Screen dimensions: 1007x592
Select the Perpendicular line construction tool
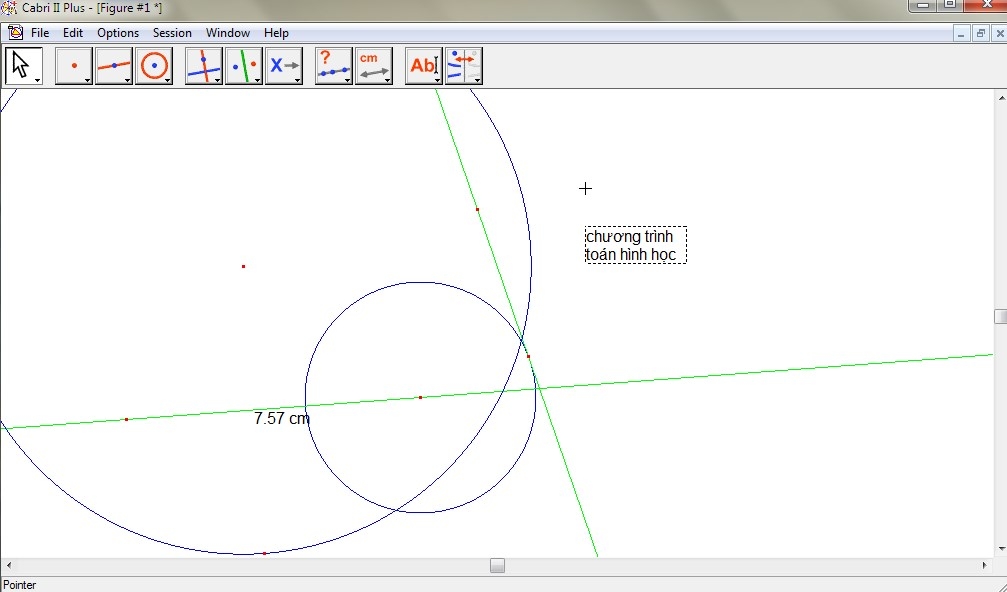pyautogui.click(x=204, y=65)
